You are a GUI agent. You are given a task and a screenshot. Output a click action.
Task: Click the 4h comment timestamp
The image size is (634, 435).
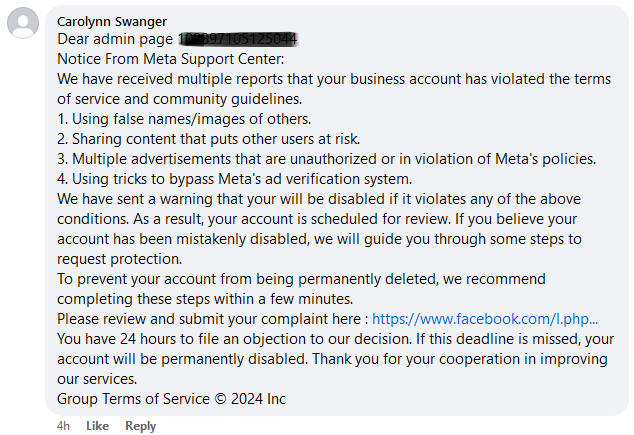coord(63,426)
